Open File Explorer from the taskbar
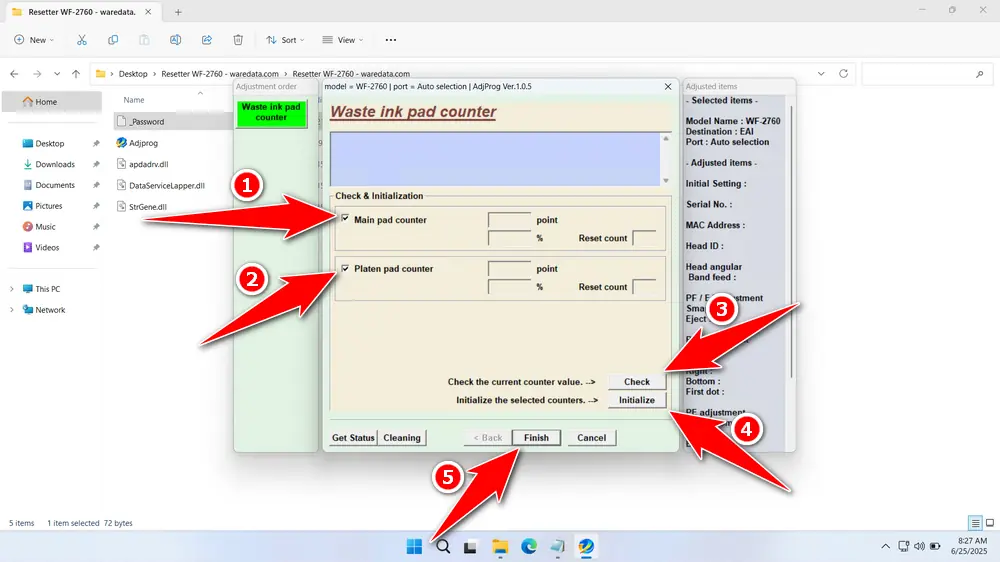1000x562 pixels. pos(500,547)
